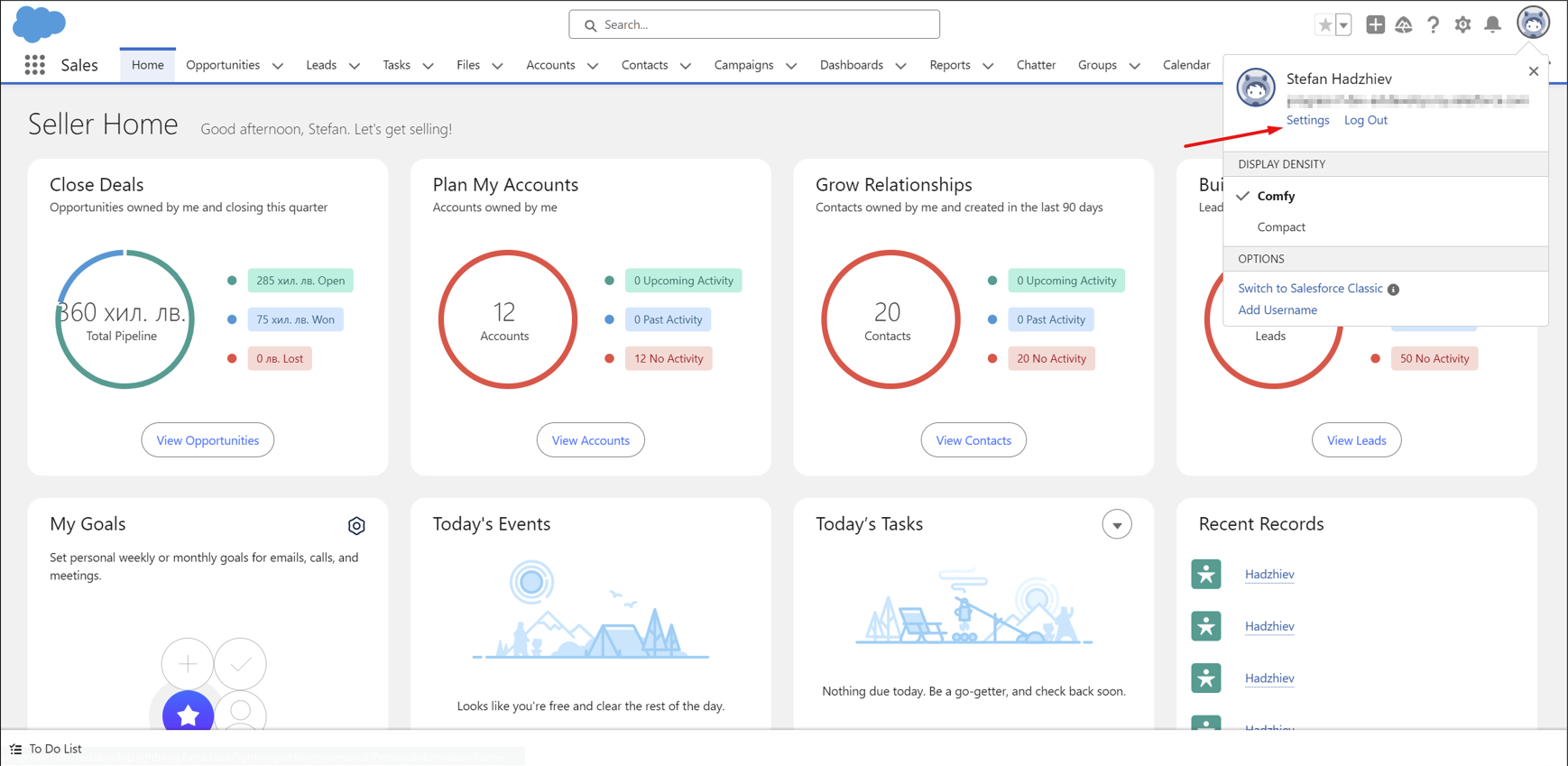Expand the Campaigns tab dropdown

click(791, 66)
